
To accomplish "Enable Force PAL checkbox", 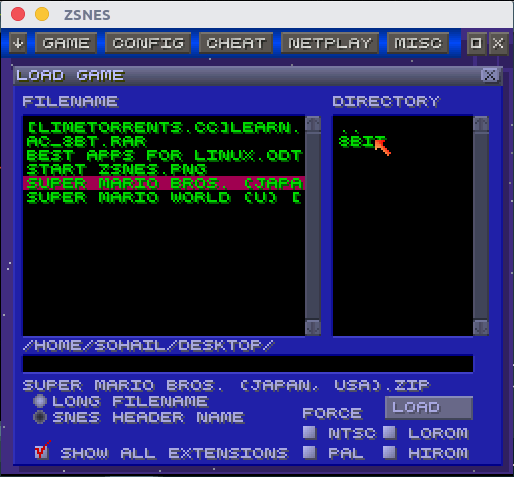I will tap(310, 453).
